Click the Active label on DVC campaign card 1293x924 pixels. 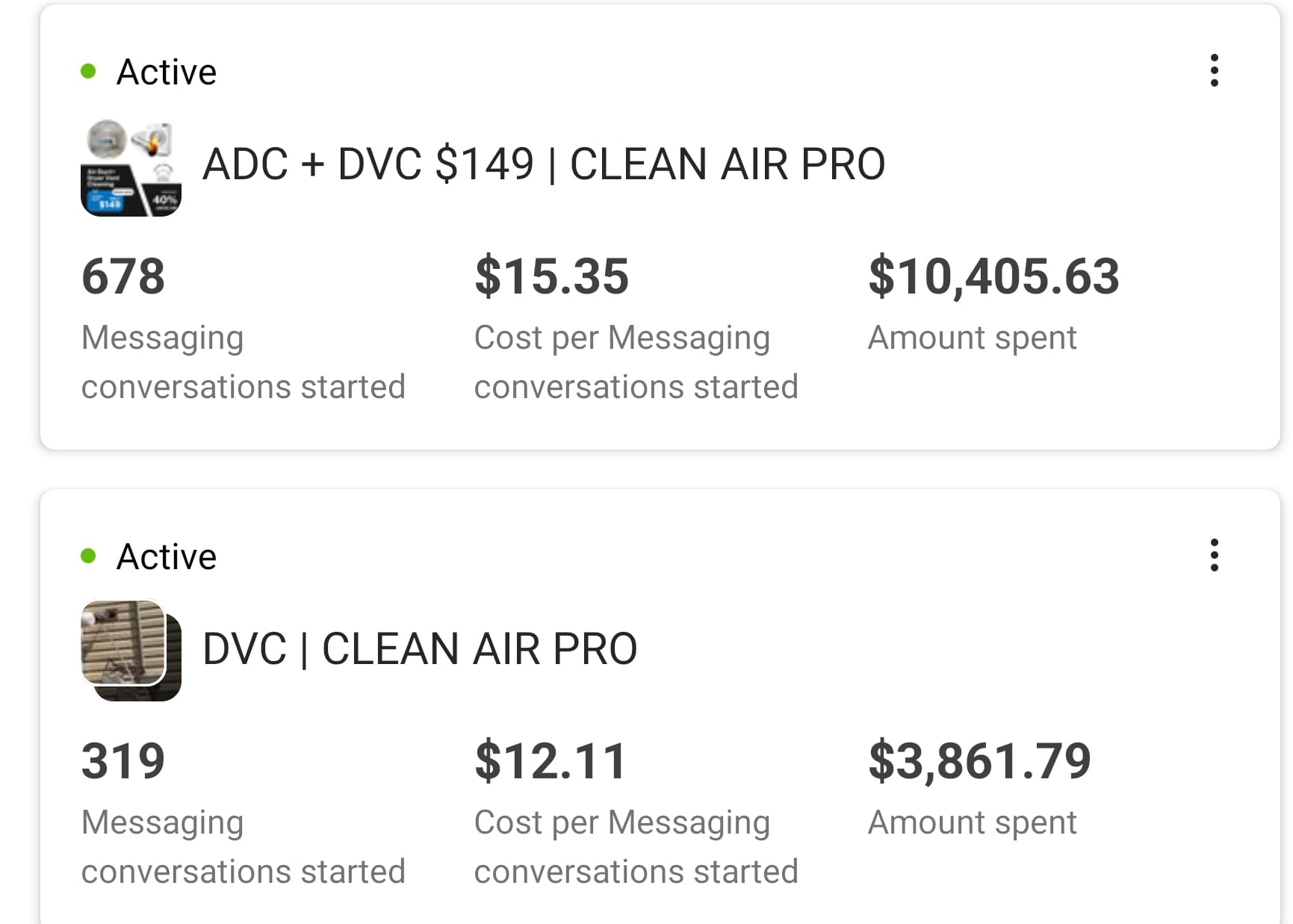tap(167, 557)
